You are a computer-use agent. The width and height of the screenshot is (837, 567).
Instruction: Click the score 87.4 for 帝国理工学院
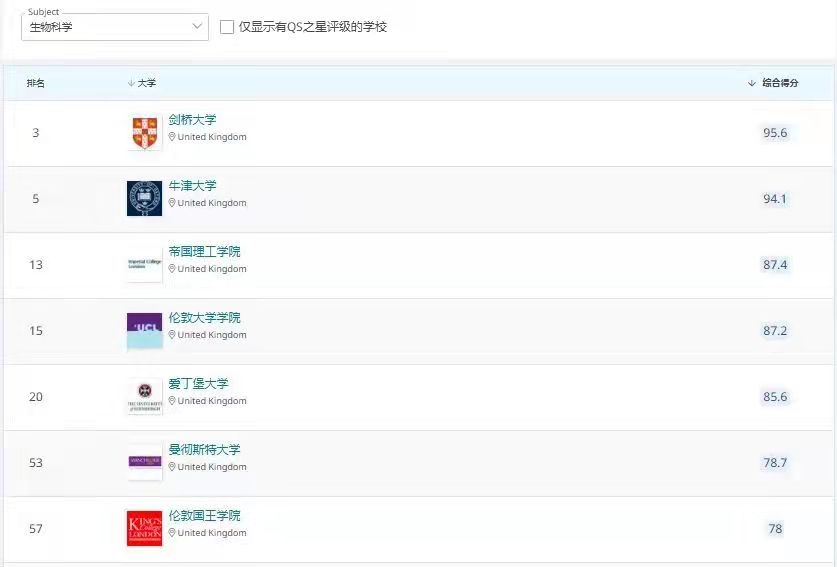coord(775,264)
